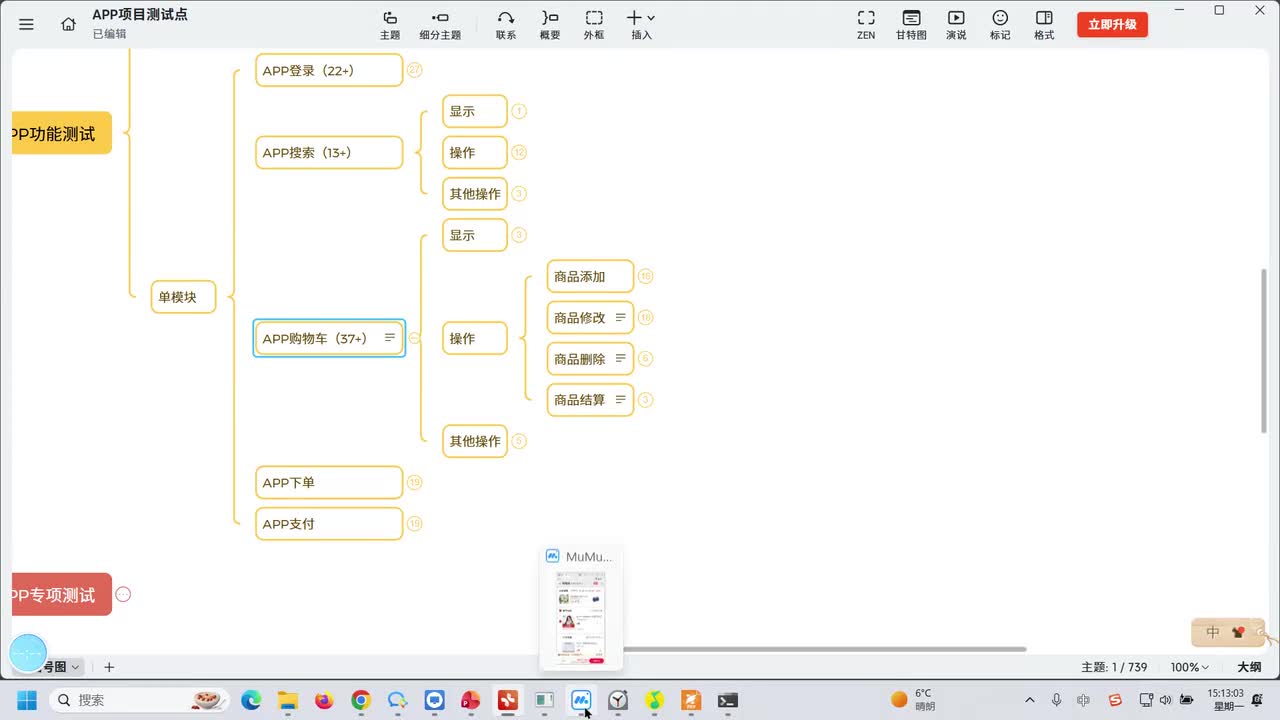Open the format (格式) panel
The image size is (1280, 720).
(1044, 25)
